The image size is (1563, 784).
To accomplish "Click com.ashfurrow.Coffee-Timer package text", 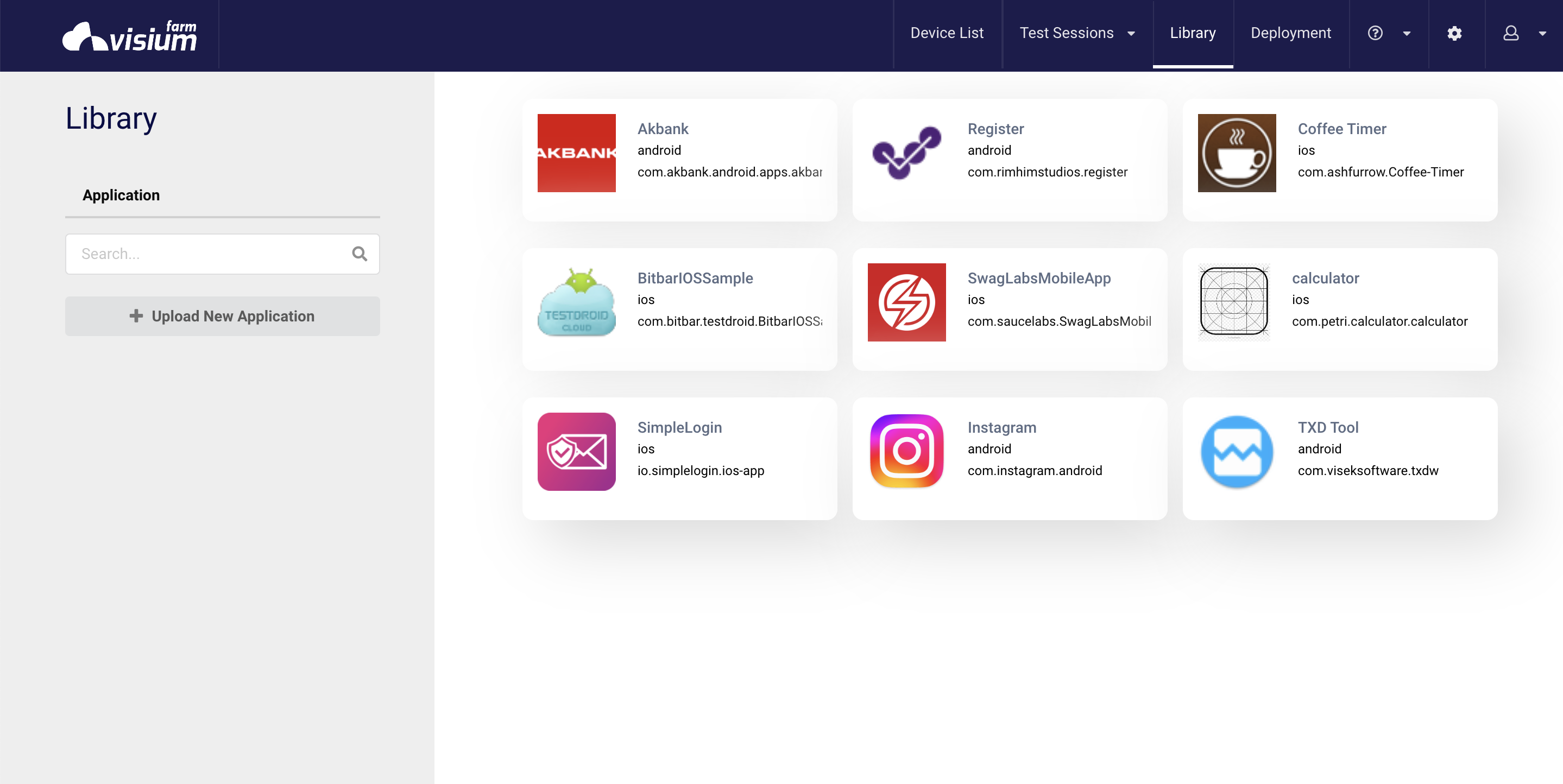I will 1381,172.
